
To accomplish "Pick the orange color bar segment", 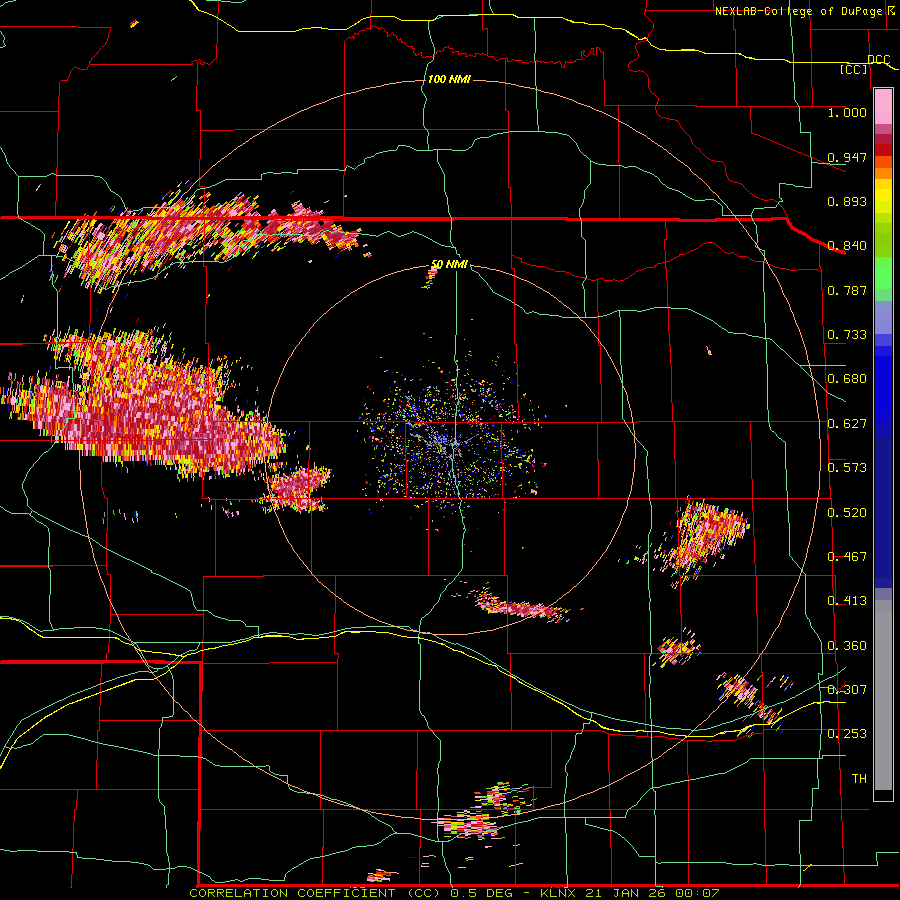I will pos(883,173).
